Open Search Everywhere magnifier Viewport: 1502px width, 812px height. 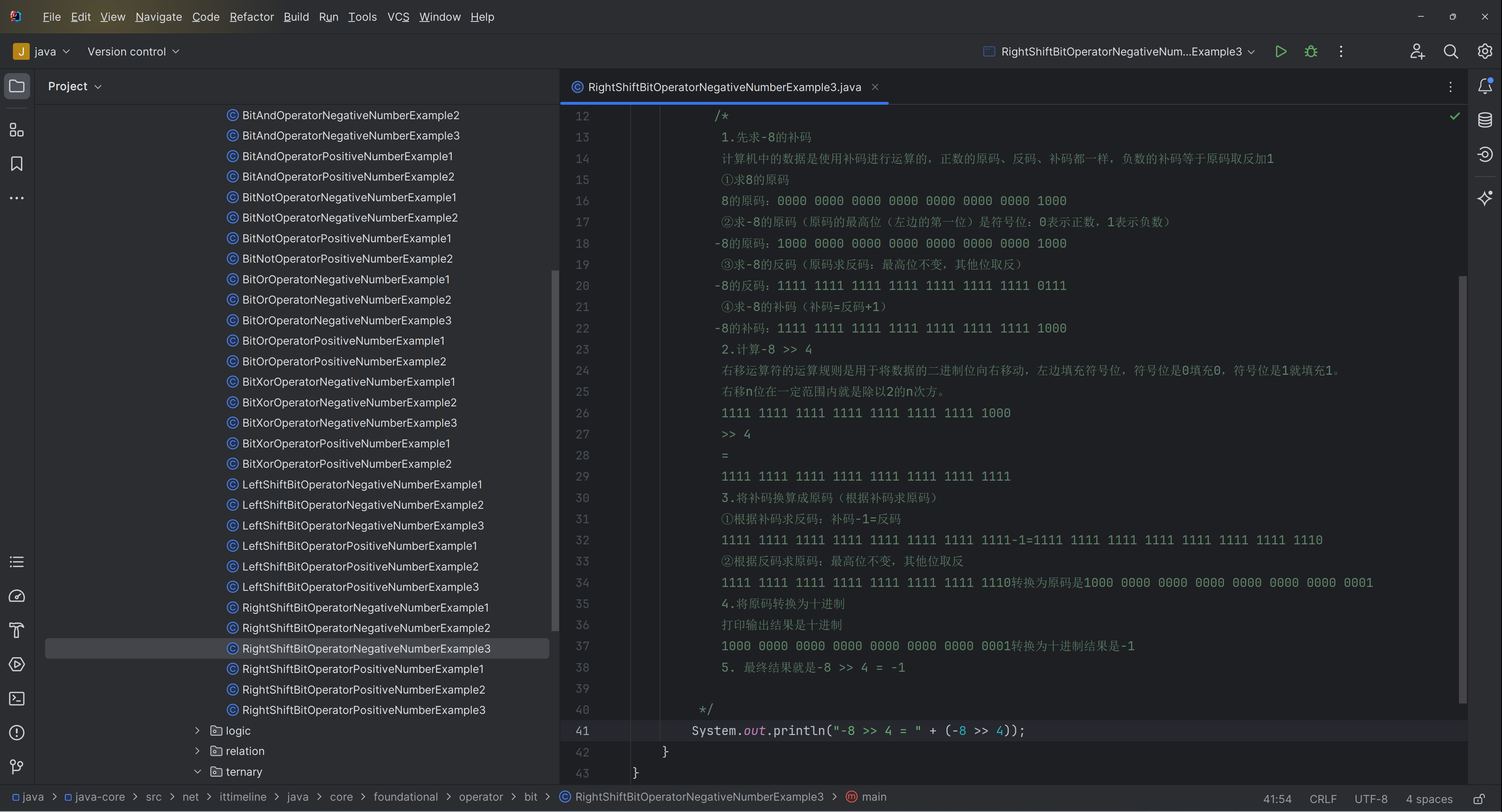1451,51
